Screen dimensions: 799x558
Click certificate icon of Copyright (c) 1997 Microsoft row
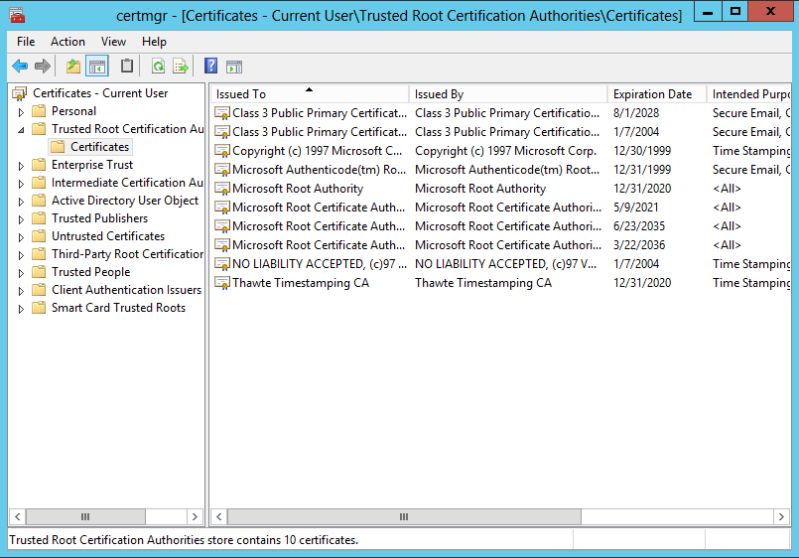click(222, 151)
